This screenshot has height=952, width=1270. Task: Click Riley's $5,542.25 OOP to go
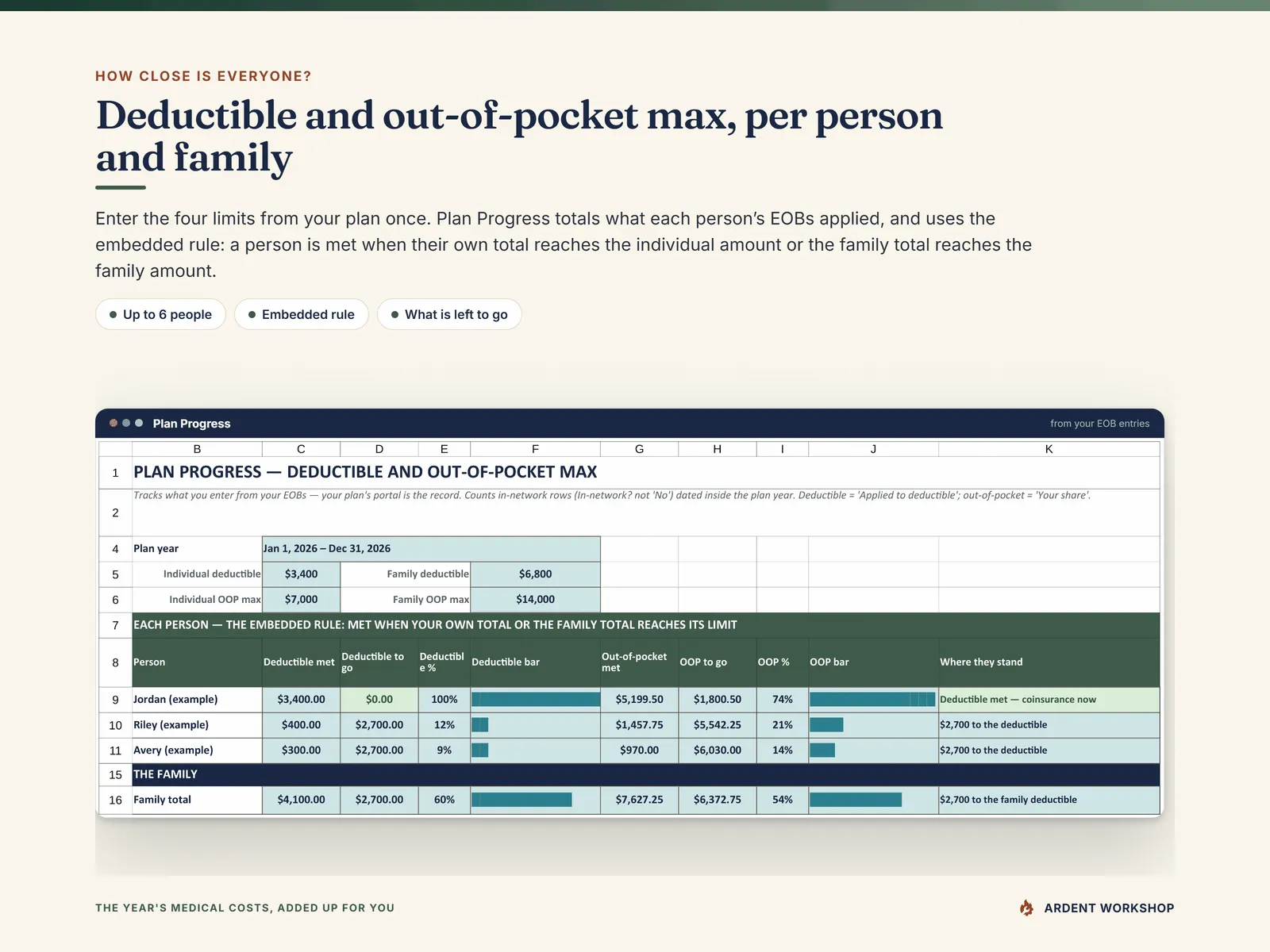pyautogui.click(x=717, y=724)
